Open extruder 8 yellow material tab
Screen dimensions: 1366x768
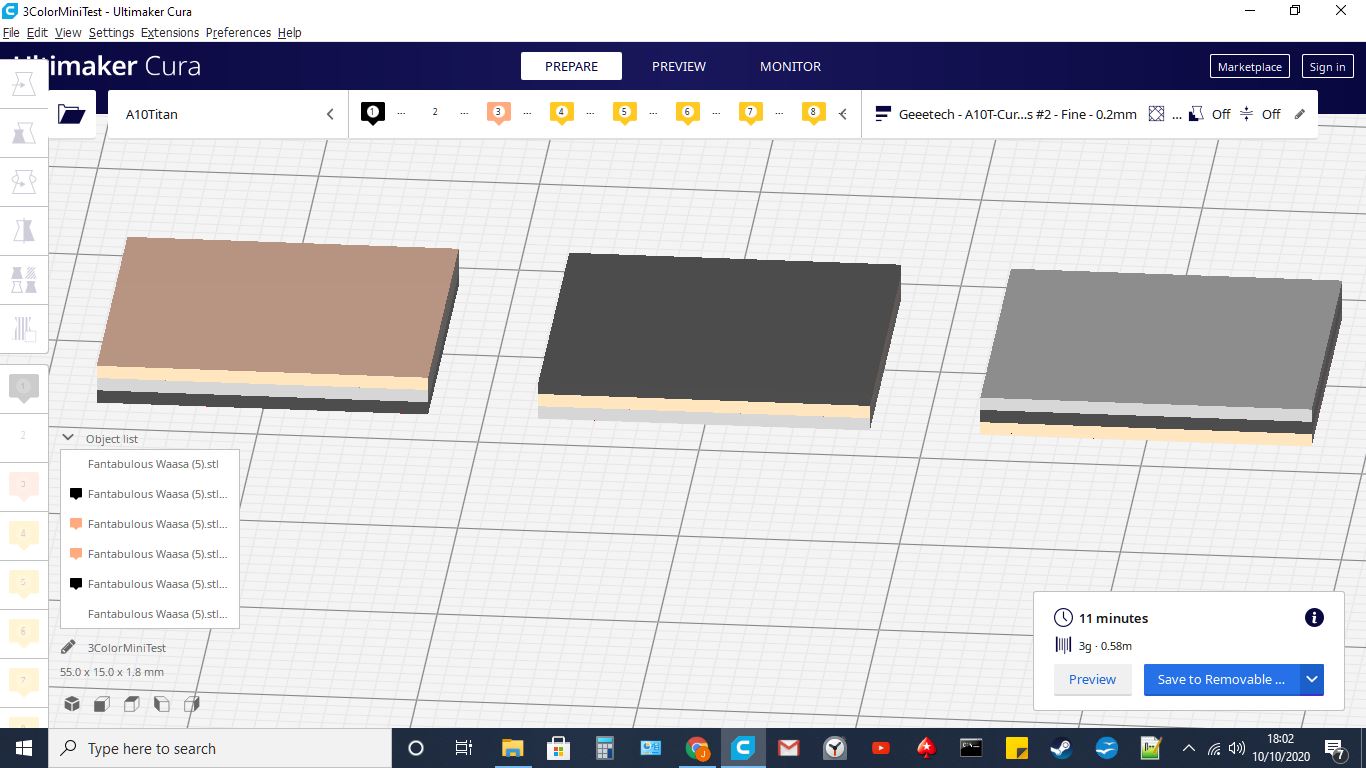coord(813,113)
